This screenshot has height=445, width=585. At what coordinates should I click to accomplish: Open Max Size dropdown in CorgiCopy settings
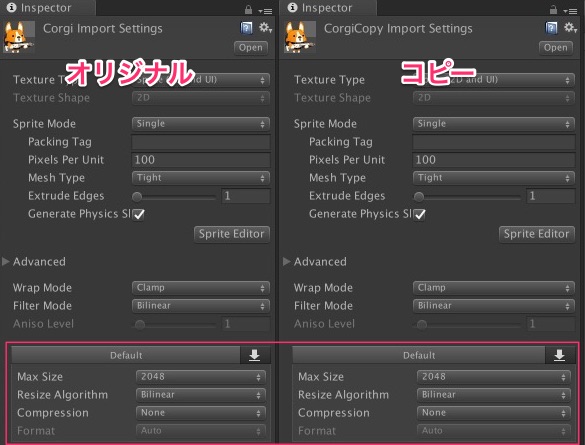[494, 377]
